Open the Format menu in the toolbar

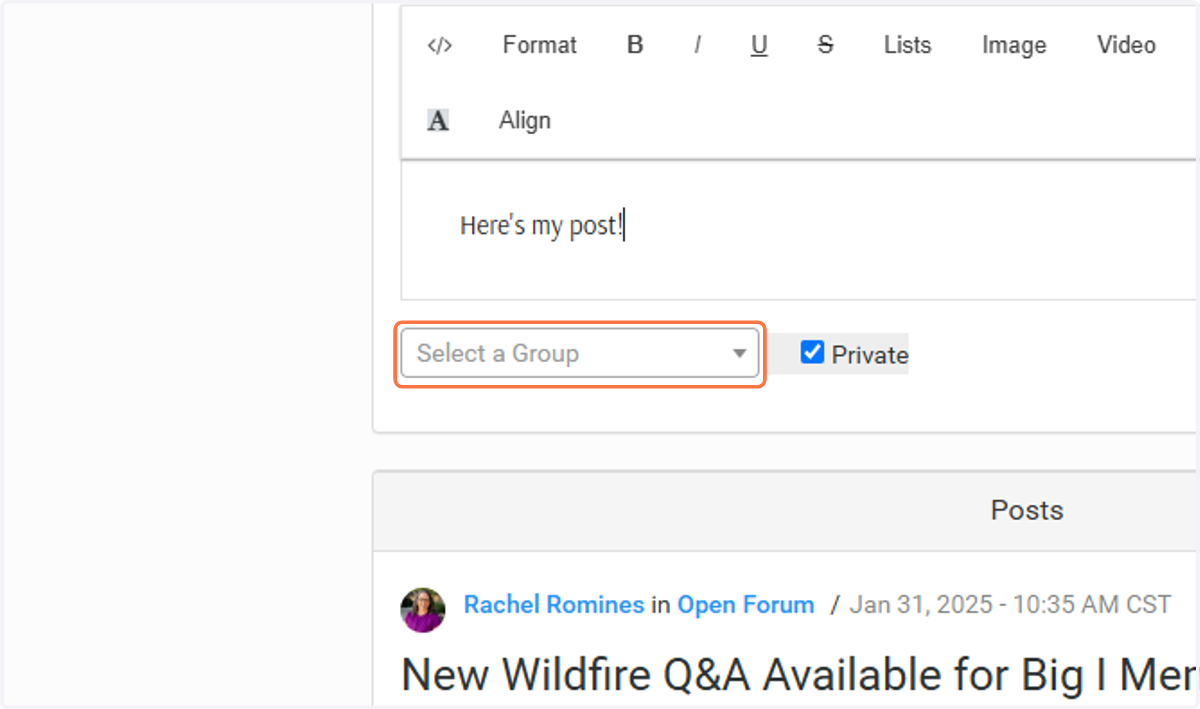coord(540,45)
